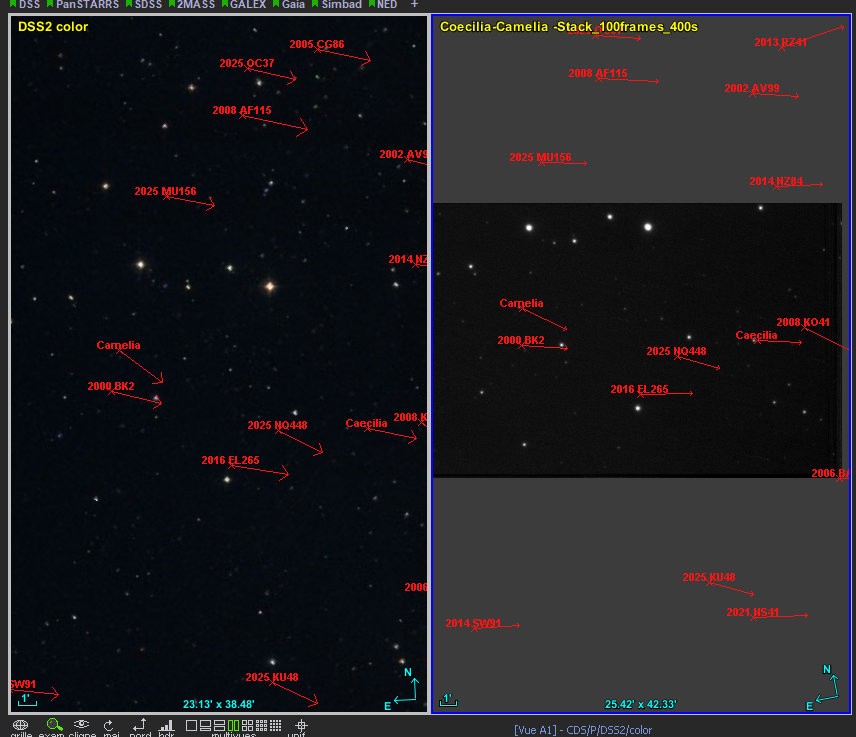Select the two side-by-side views layout

click(234, 726)
